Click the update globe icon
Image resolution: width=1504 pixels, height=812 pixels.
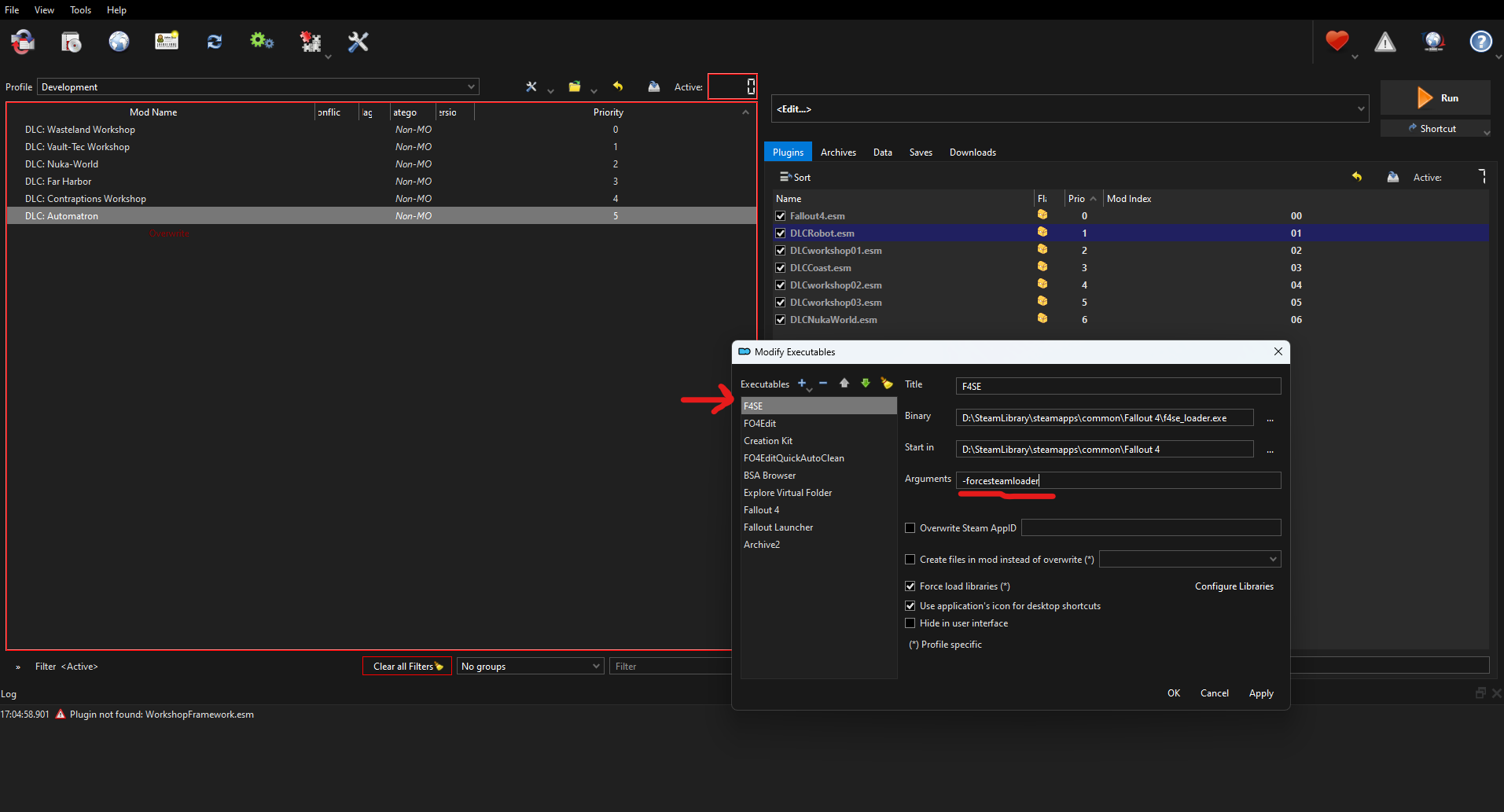point(1433,42)
